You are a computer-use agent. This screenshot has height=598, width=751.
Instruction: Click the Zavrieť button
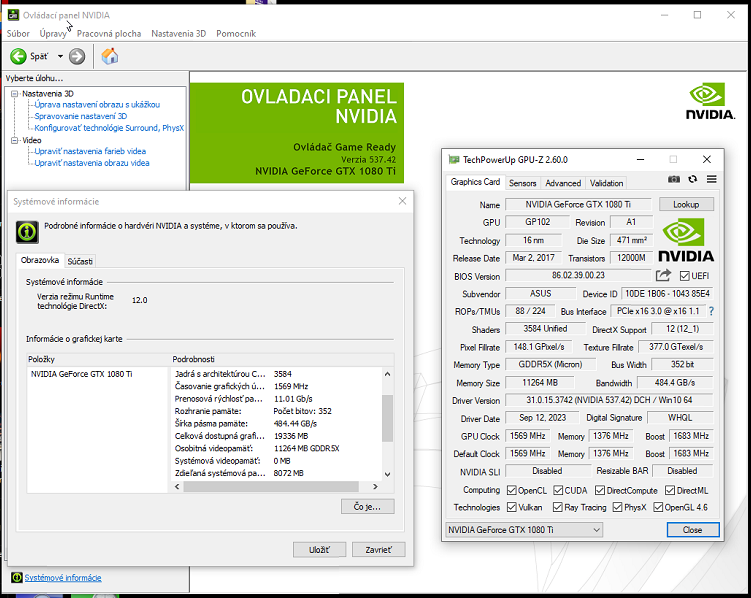point(378,550)
